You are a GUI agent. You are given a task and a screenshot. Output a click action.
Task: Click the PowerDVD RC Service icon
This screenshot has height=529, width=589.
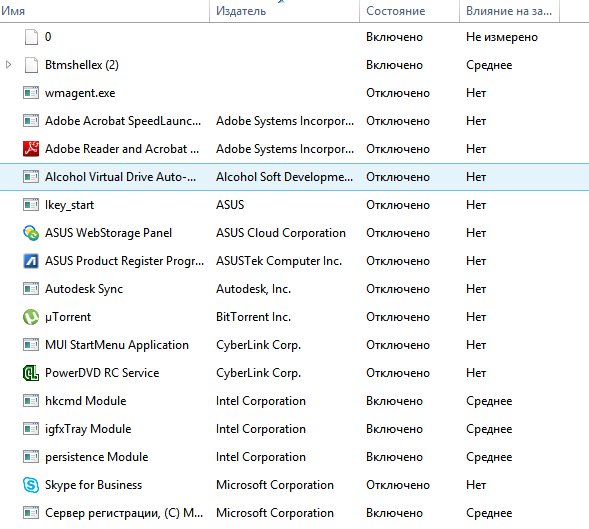pyautogui.click(x=31, y=373)
